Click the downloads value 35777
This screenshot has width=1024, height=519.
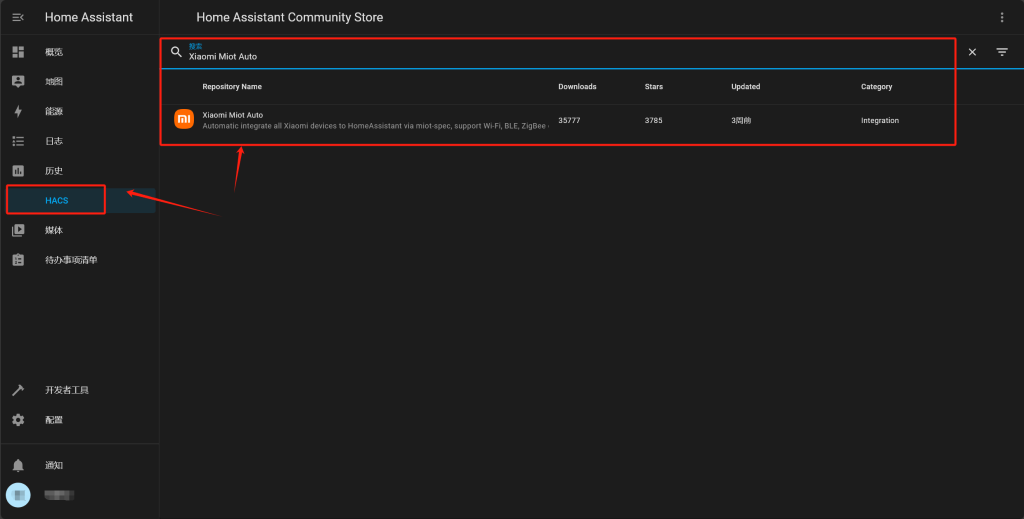click(x=569, y=121)
